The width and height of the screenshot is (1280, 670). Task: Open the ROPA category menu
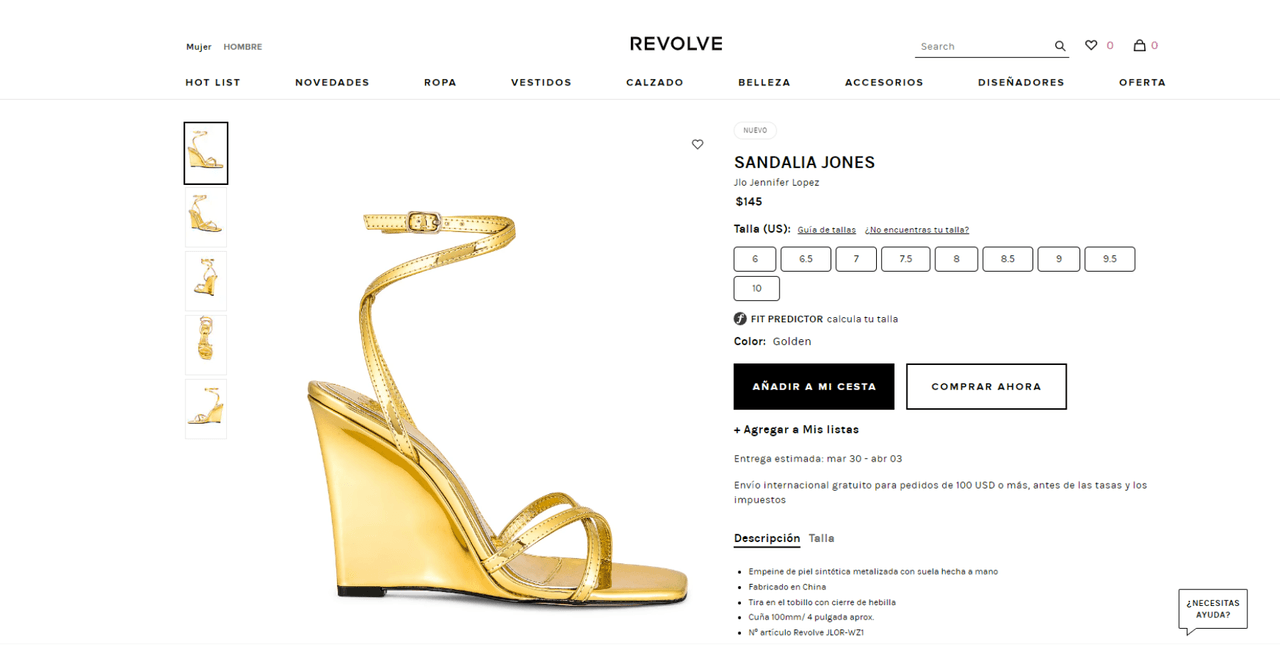point(440,82)
